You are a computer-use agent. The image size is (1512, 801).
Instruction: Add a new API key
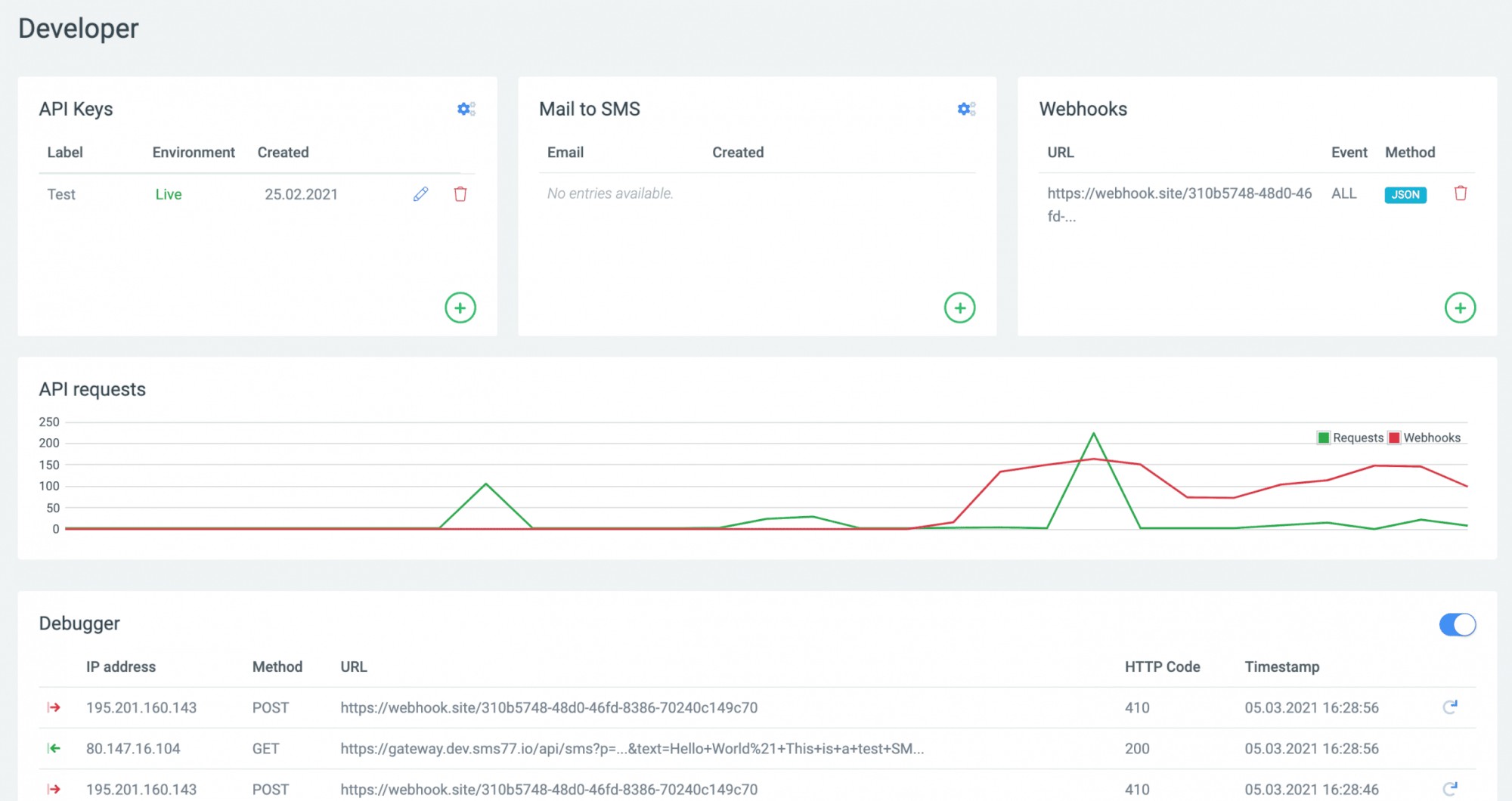pos(460,308)
